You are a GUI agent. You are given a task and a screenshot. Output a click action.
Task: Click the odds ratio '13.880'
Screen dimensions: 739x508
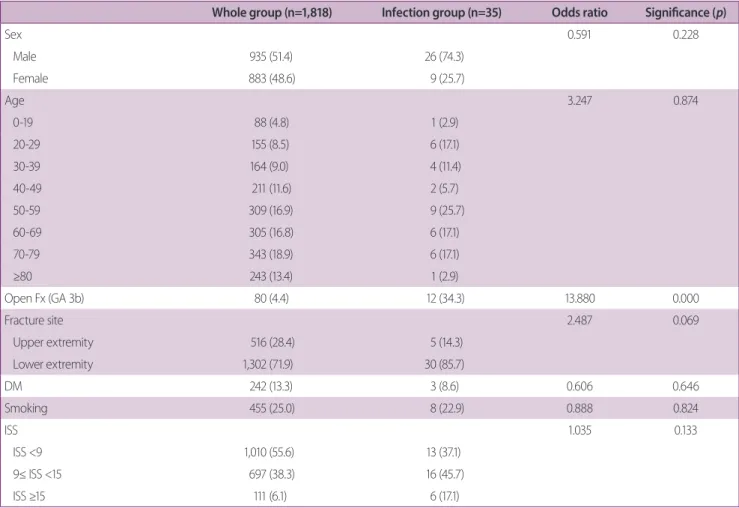pos(580,298)
